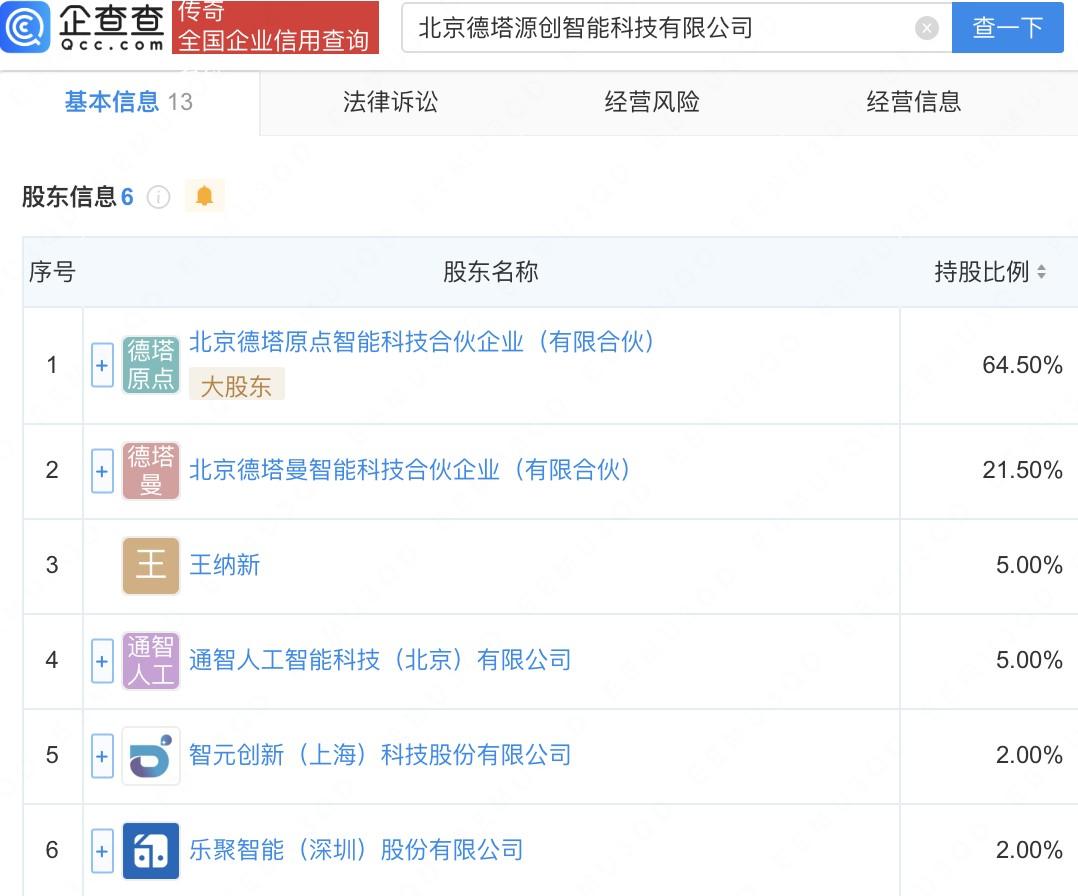The width and height of the screenshot is (1078, 896).
Task: Click the company name search field
Action: click(x=660, y=28)
